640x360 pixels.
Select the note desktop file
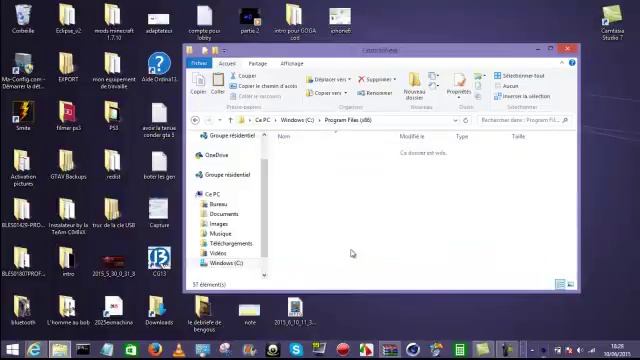pyautogui.click(x=250, y=314)
